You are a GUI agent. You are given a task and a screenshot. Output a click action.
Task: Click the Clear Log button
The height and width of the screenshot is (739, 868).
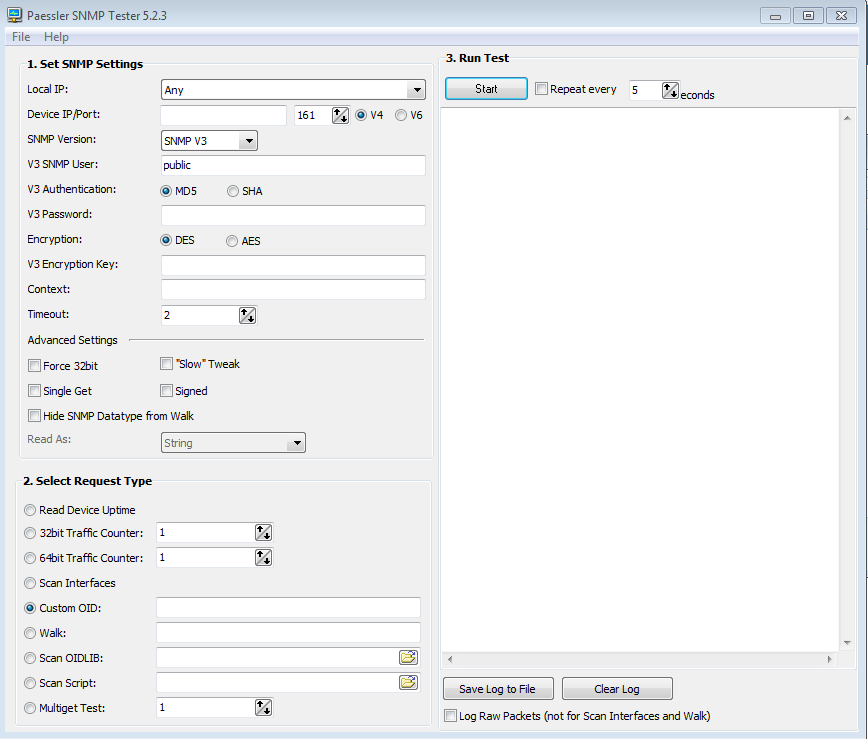click(x=617, y=689)
